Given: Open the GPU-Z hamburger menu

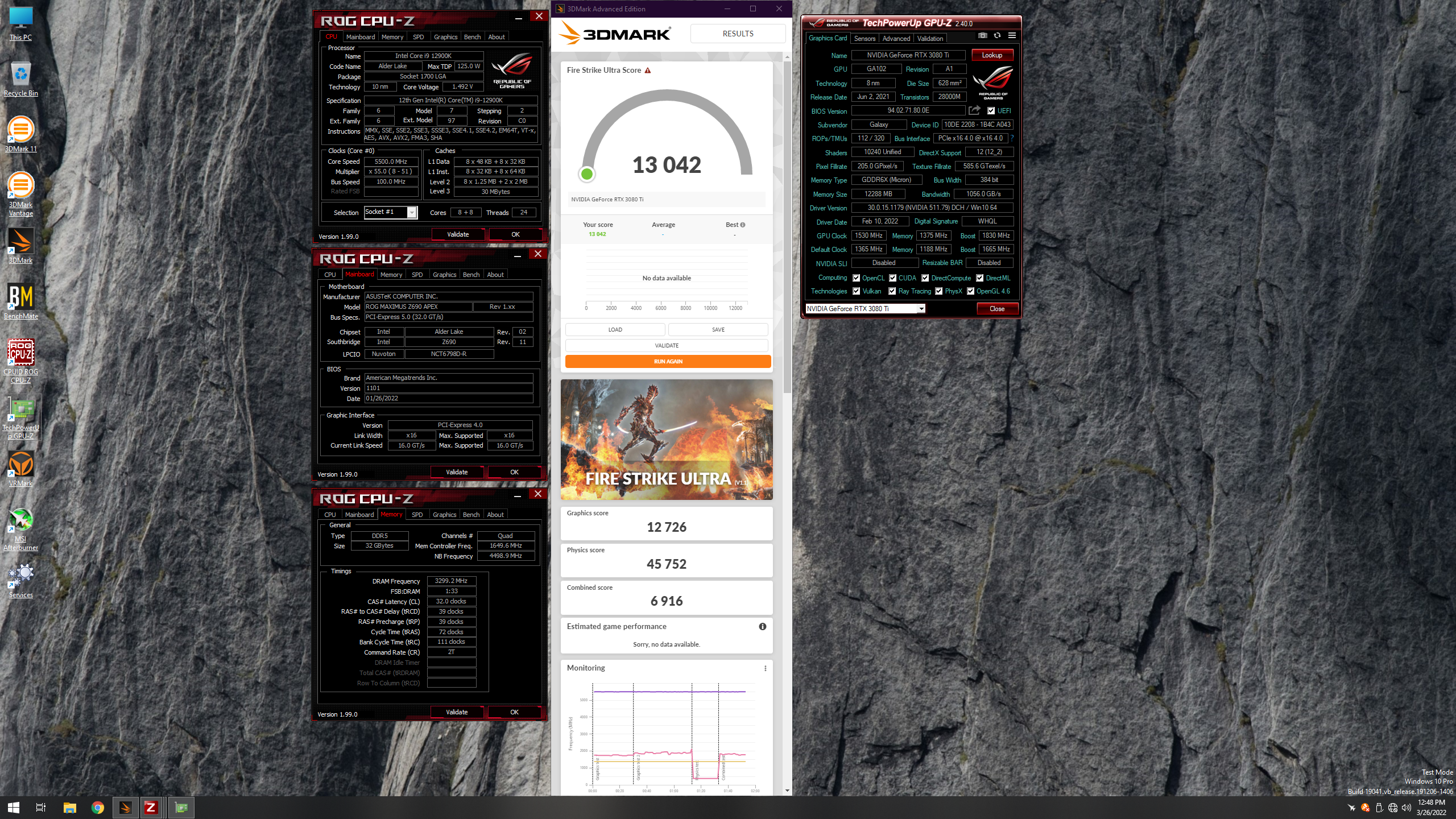Looking at the screenshot, I should pos(1012,36).
